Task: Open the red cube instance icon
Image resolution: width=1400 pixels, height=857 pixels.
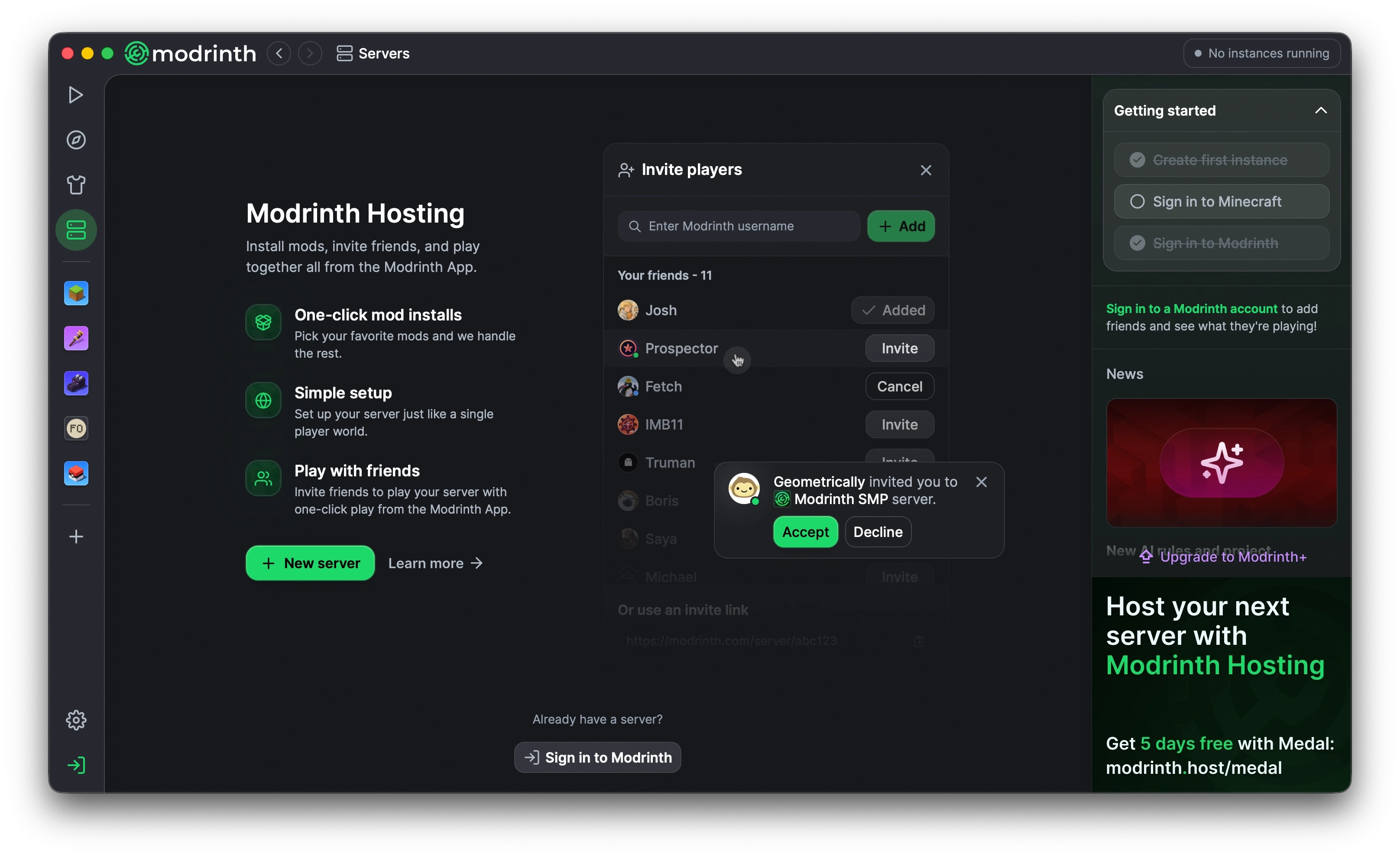Action: [75, 473]
